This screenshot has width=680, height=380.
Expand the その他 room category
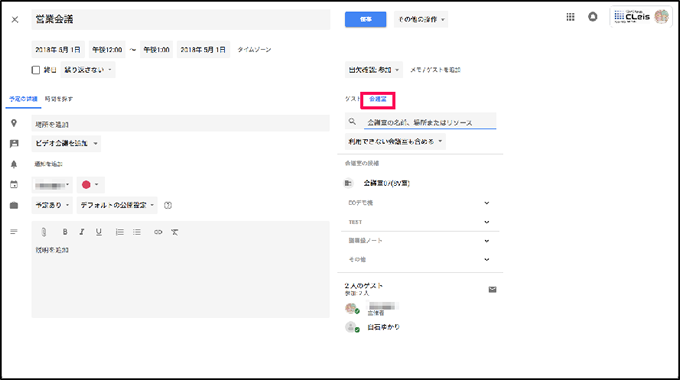click(419, 259)
